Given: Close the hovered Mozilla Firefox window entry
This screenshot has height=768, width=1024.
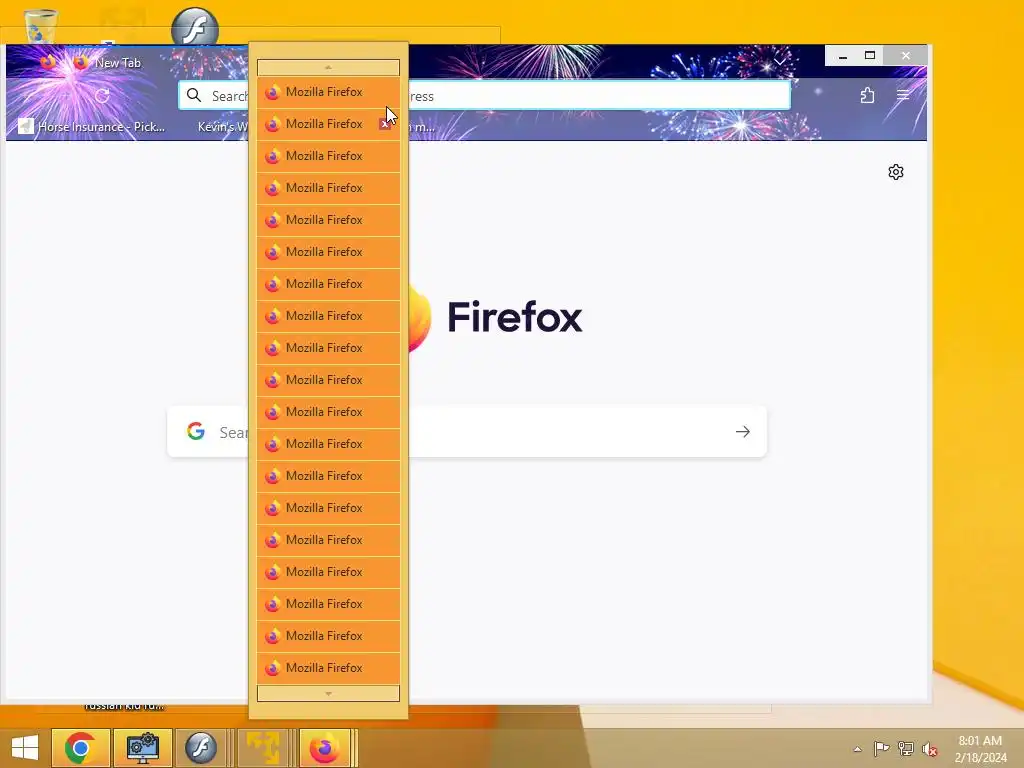Looking at the screenshot, I should pyautogui.click(x=385, y=124).
